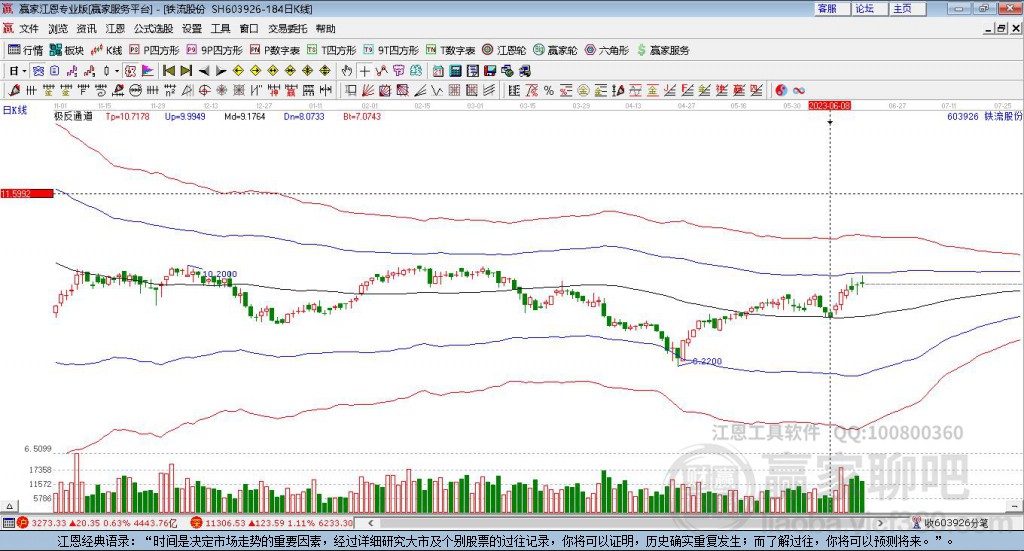The height and width of the screenshot is (551, 1024).
Task: Click the 11.5992 red price label
Action: click(27, 193)
